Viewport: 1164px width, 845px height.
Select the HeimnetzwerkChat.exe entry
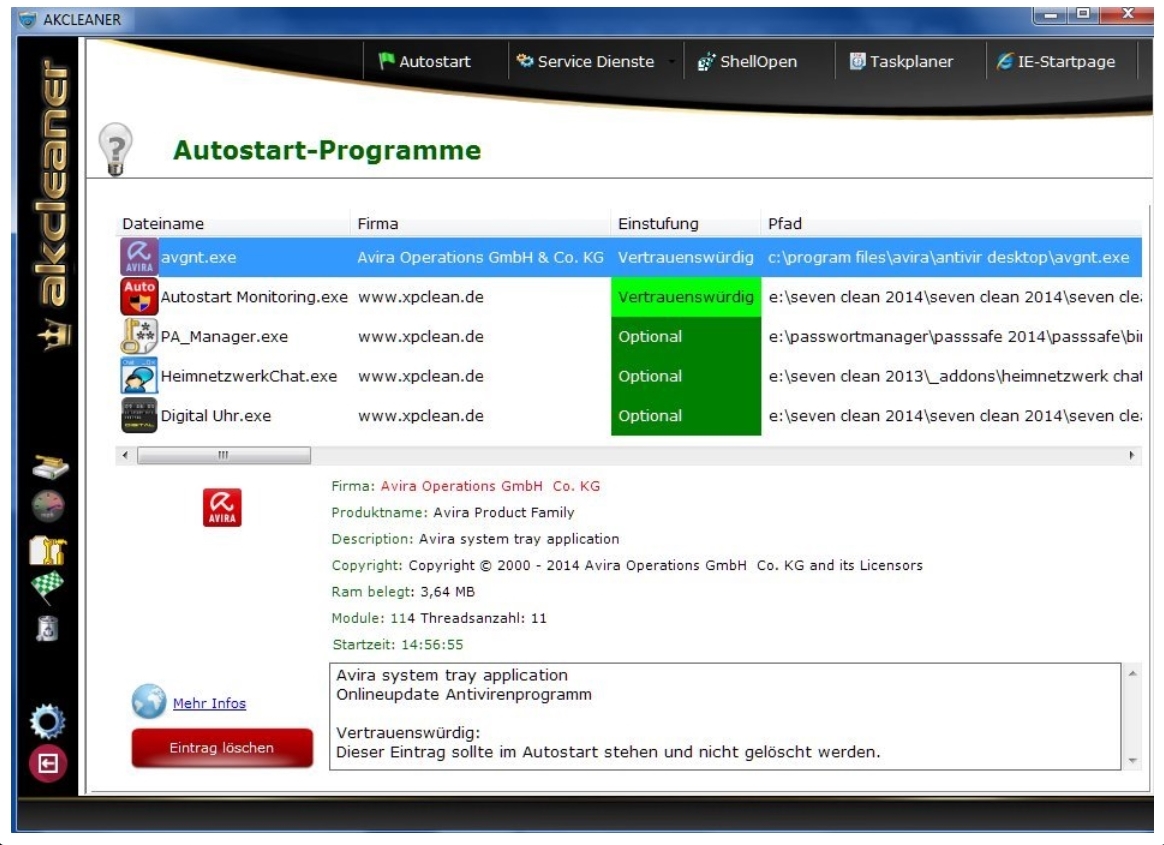249,376
